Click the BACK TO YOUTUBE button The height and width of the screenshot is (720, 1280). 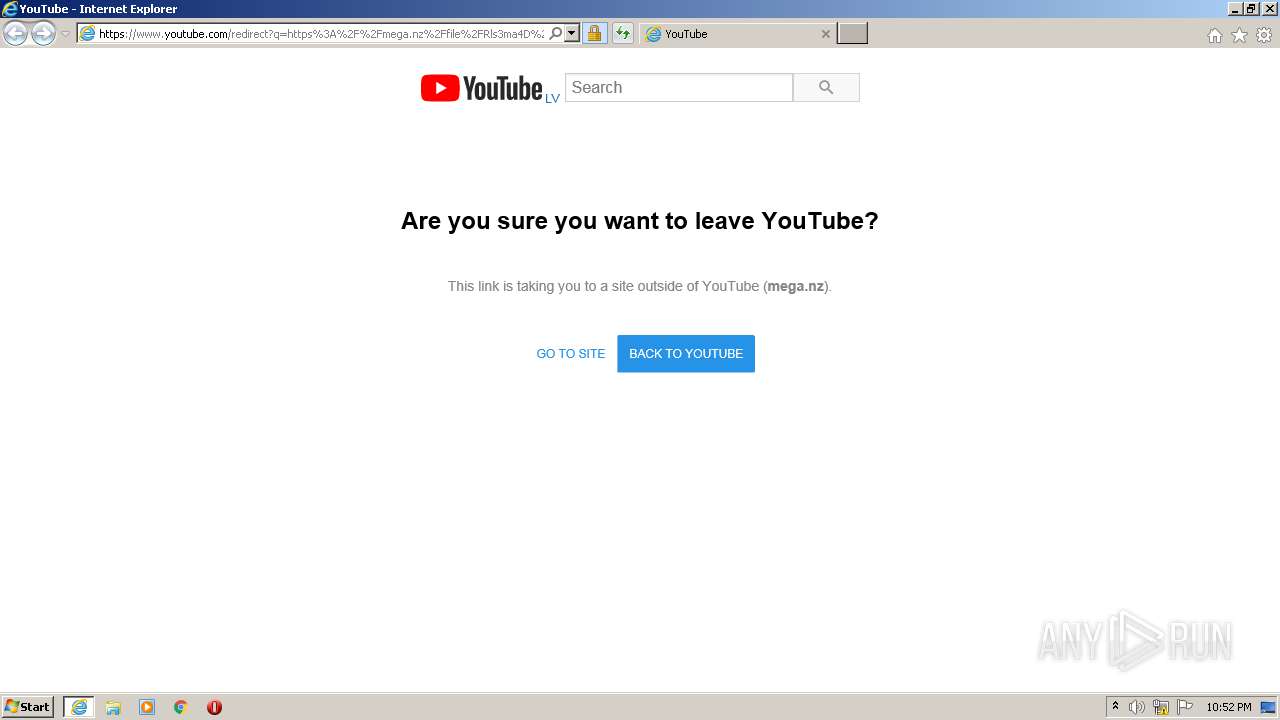[x=686, y=353]
